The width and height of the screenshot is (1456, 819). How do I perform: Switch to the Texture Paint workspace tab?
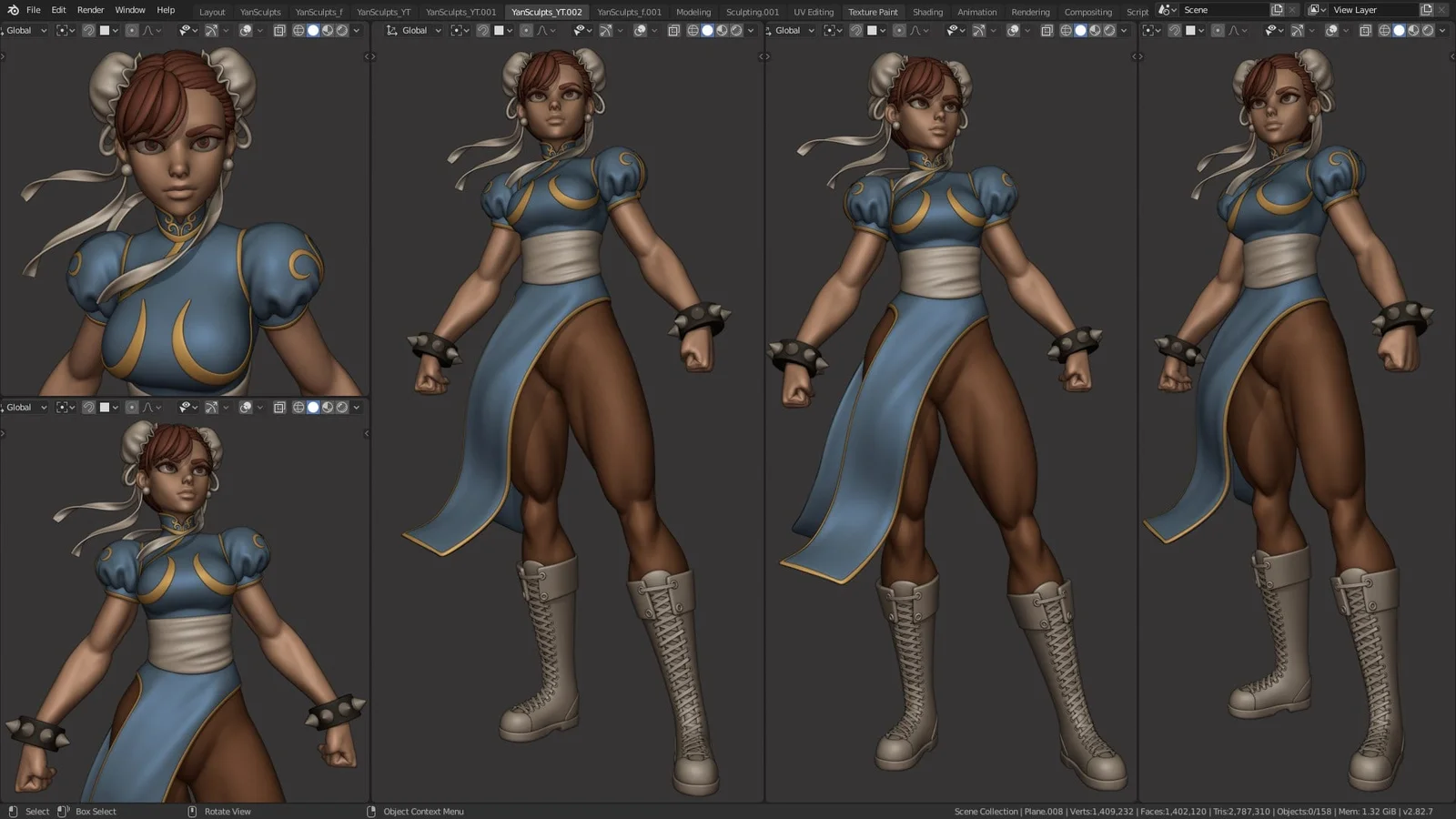coord(873,12)
